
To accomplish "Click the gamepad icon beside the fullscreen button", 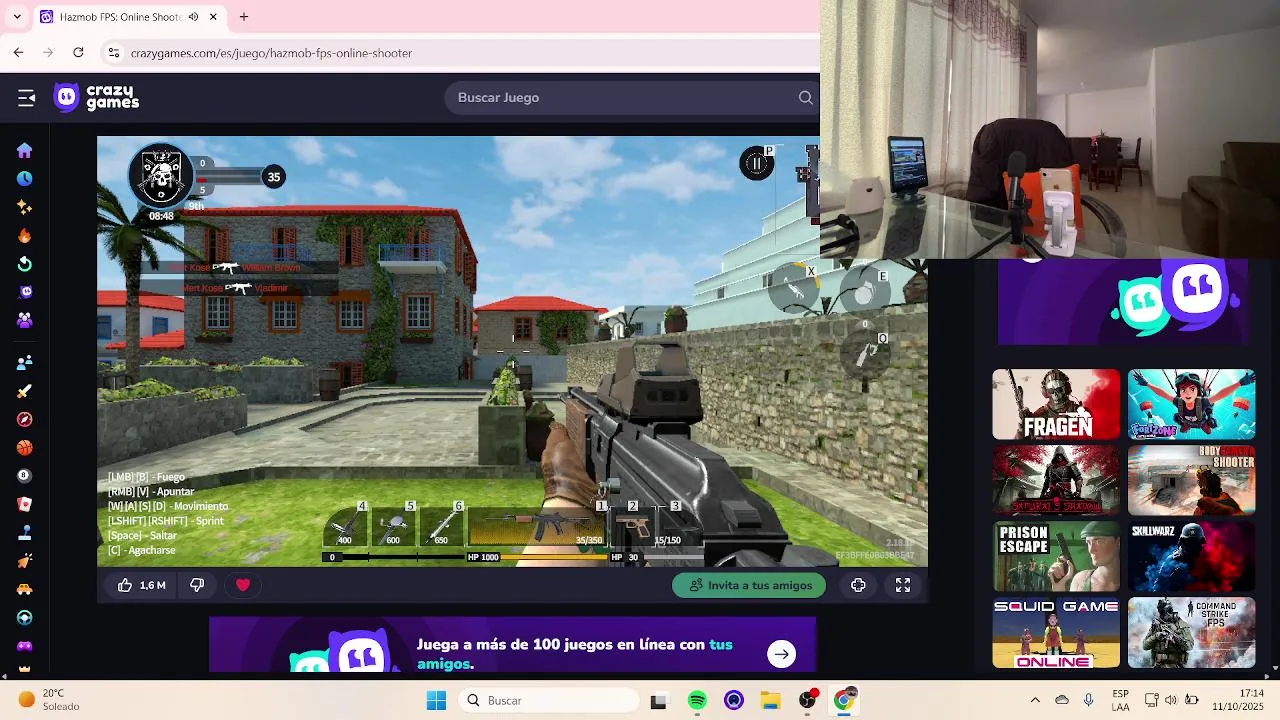I will 858,585.
